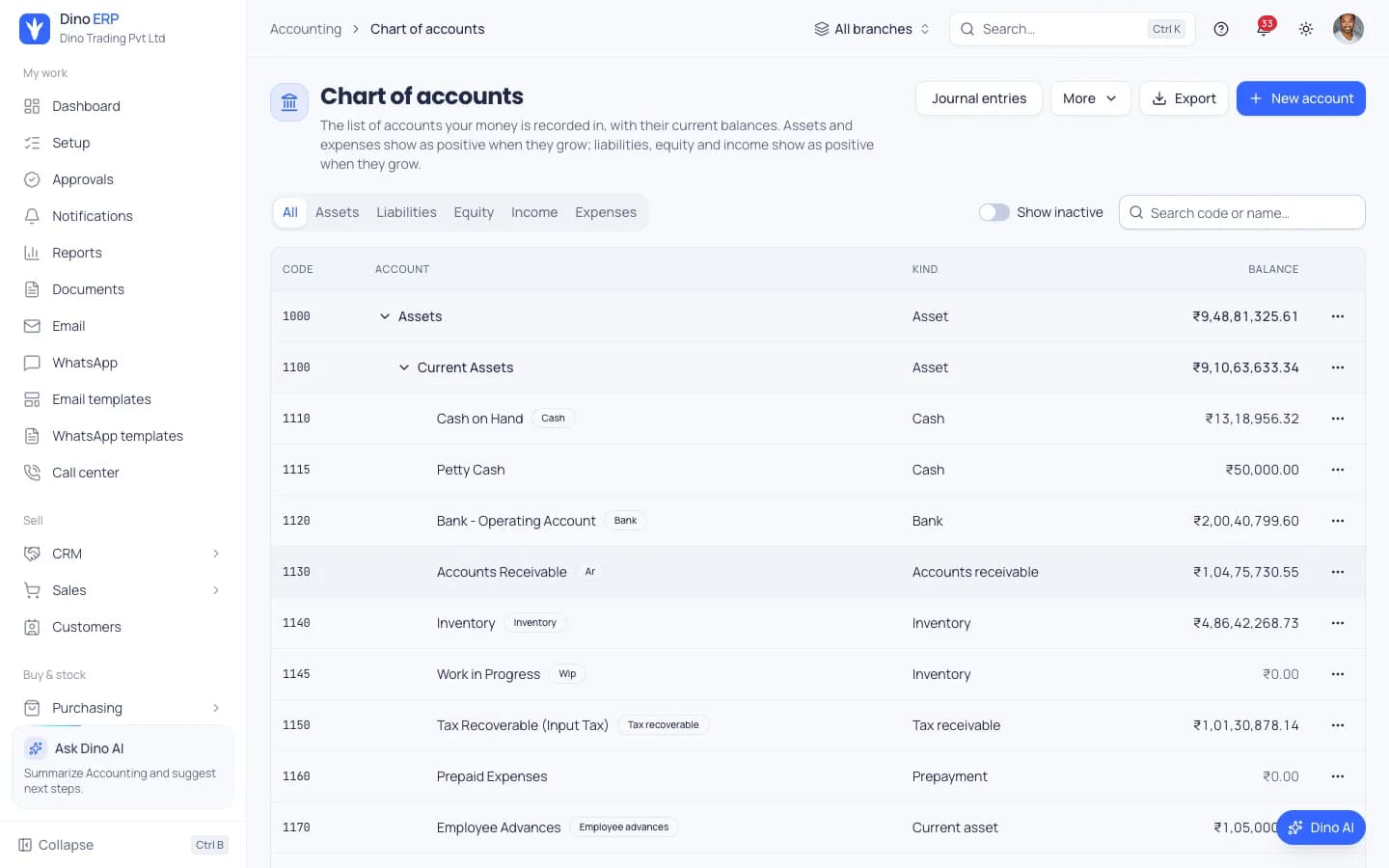
Task: Open Call center phone icon
Action: pyautogui.click(x=32, y=473)
